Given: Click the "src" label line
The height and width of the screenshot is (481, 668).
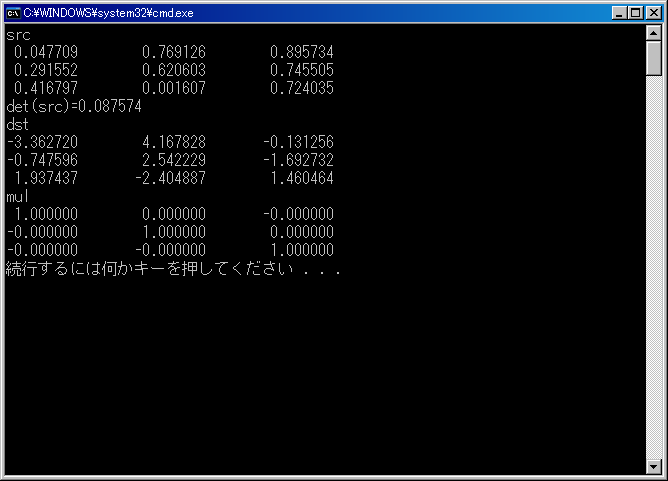Looking at the screenshot, I should click(18, 34).
